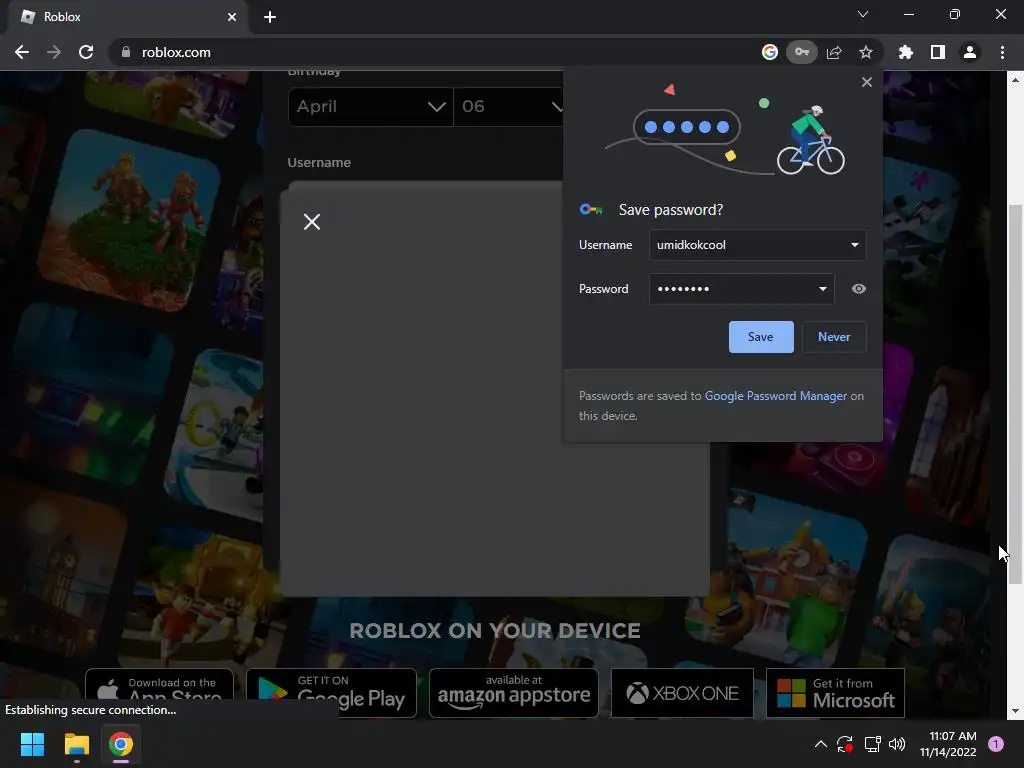Open Chrome profile avatar
The image size is (1024, 768).
970,52
